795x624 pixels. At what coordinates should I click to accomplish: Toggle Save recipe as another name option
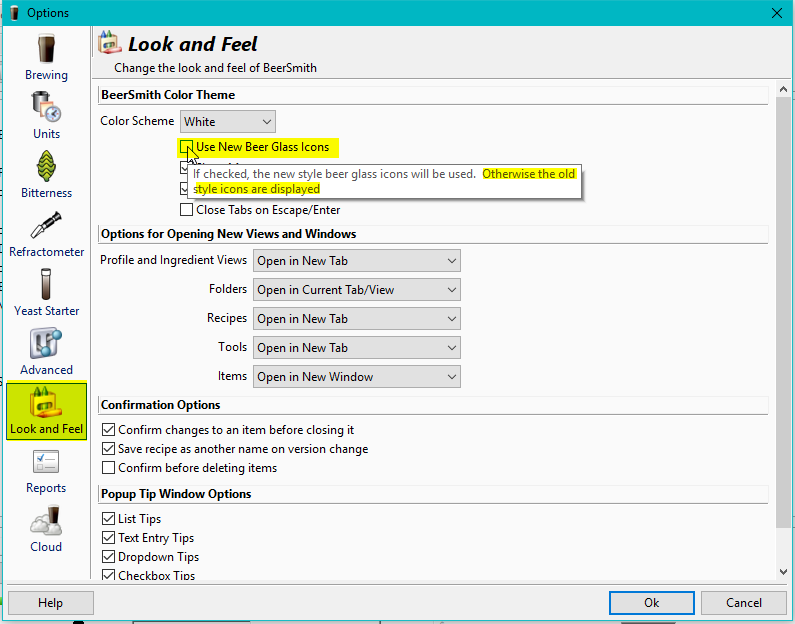(108, 449)
